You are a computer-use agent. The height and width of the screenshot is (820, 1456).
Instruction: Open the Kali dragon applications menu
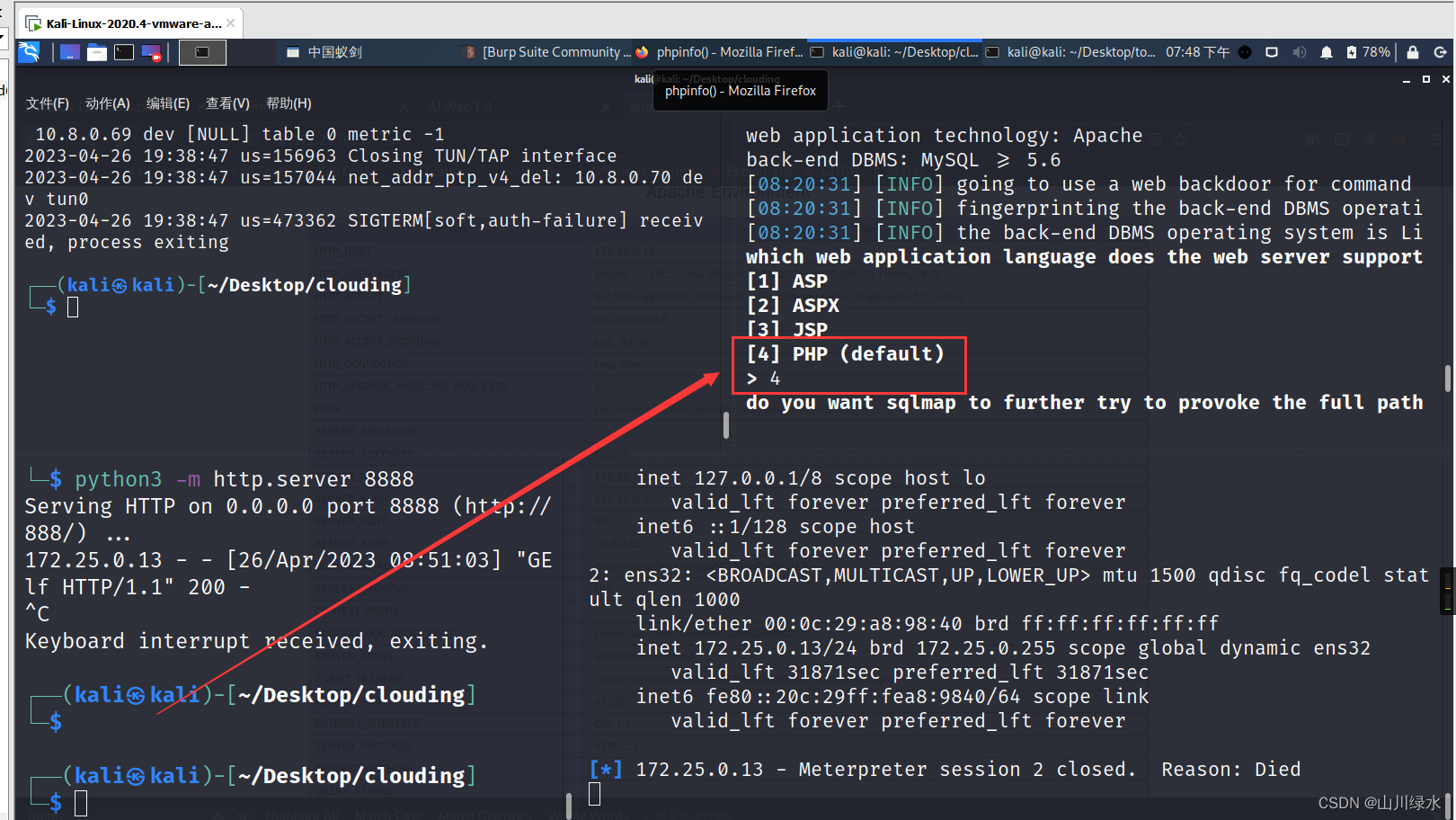[29, 52]
